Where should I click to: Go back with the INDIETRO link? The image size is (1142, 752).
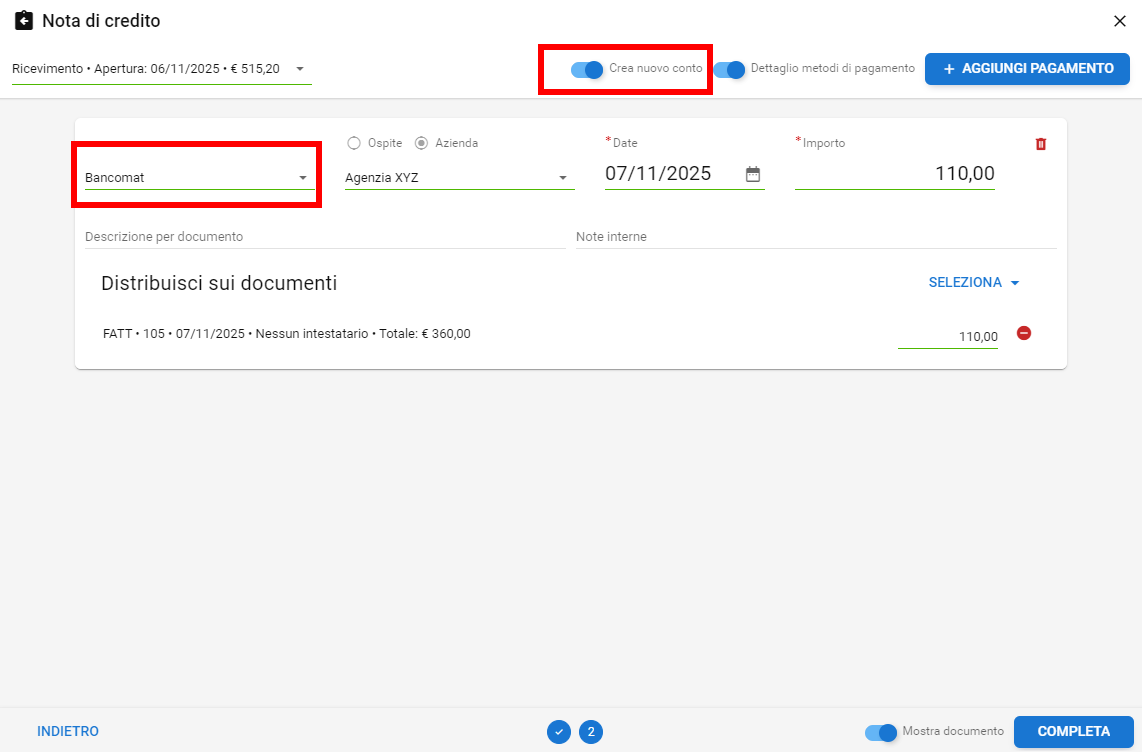point(68,732)
